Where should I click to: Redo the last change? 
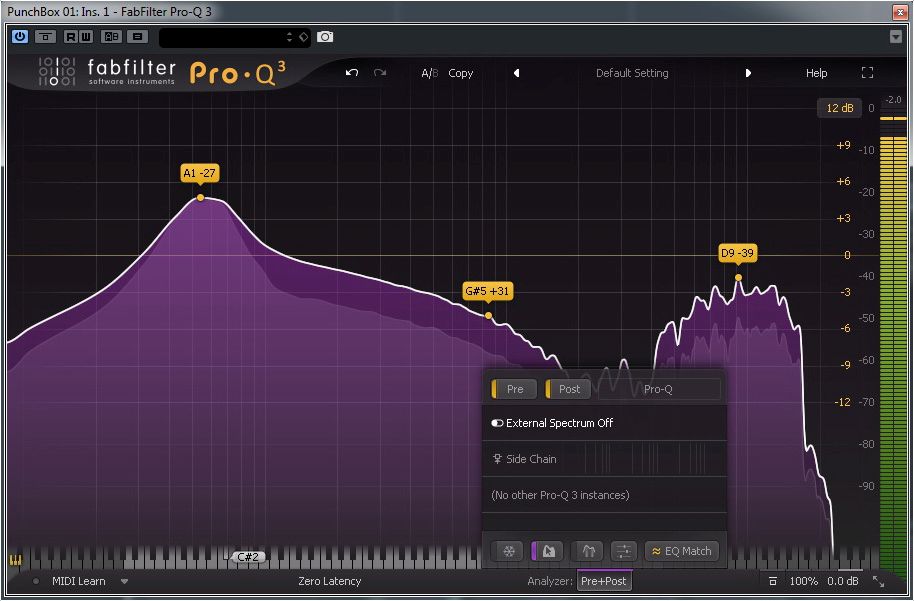coord(380,73)
